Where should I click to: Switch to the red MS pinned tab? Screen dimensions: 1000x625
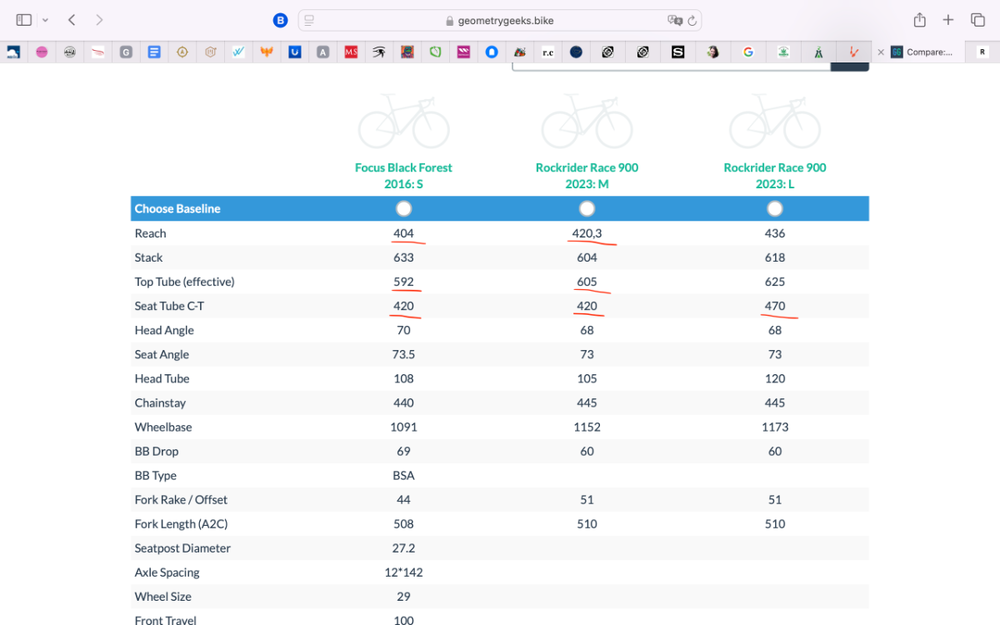pos(351,52)
